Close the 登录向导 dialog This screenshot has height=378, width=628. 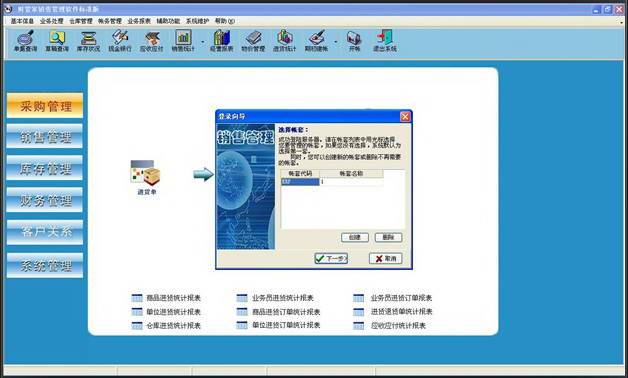405,117
